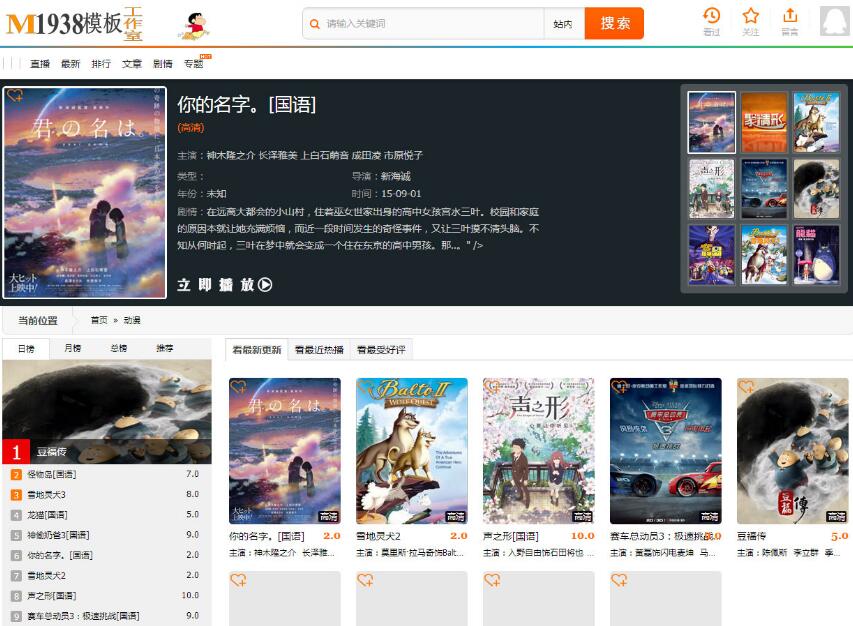Click the heart-plus icon on featured banner poster
This screenshot has width=853, height=626.
pyautogui.click(x=14, y=97)
